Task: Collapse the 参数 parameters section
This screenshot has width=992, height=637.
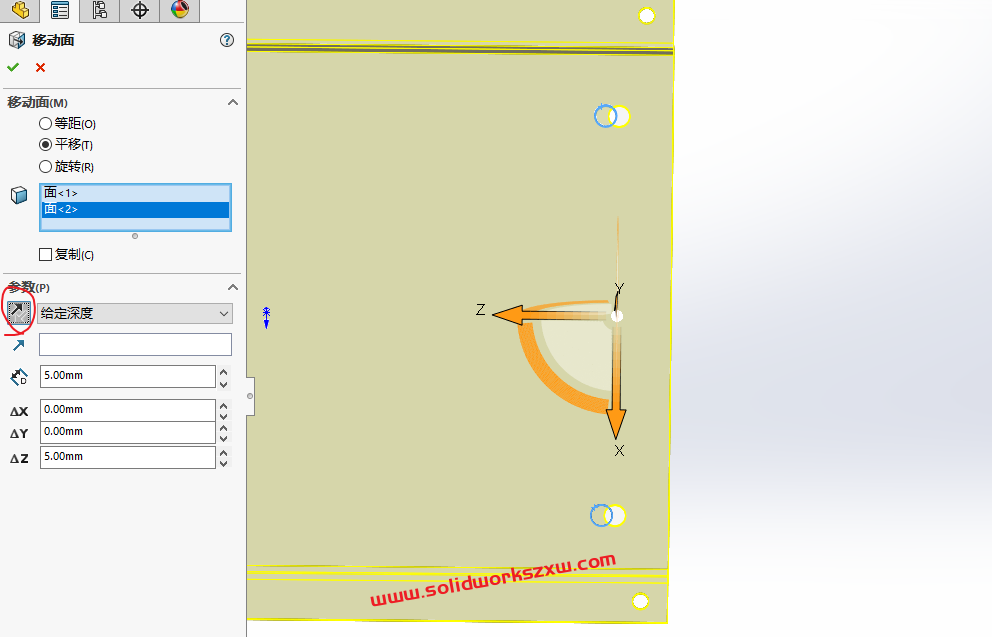Action: click(x=233, y=287)
